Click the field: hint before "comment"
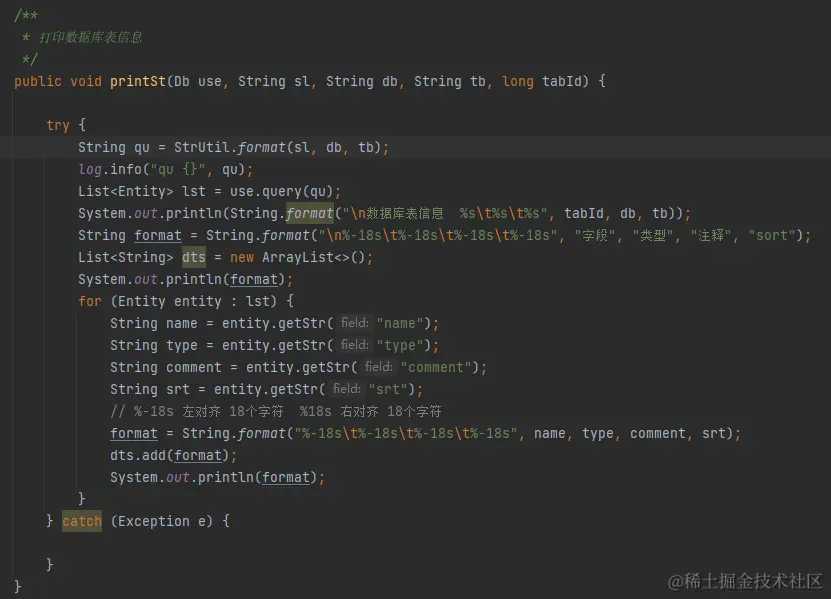Viewport: 831px width, 599px height. click(x=378, y=367)
